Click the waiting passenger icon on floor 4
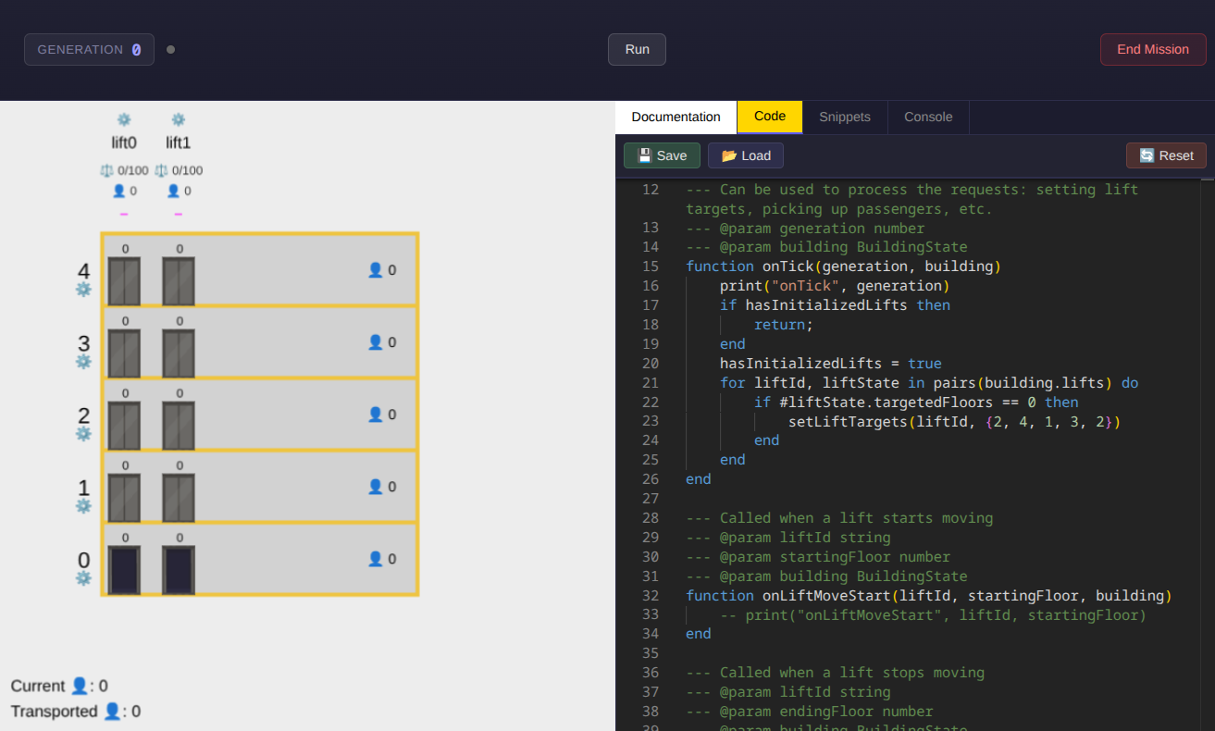This screenshot has width=1215, height=731. pyautogui.click(x=375, y=270)
